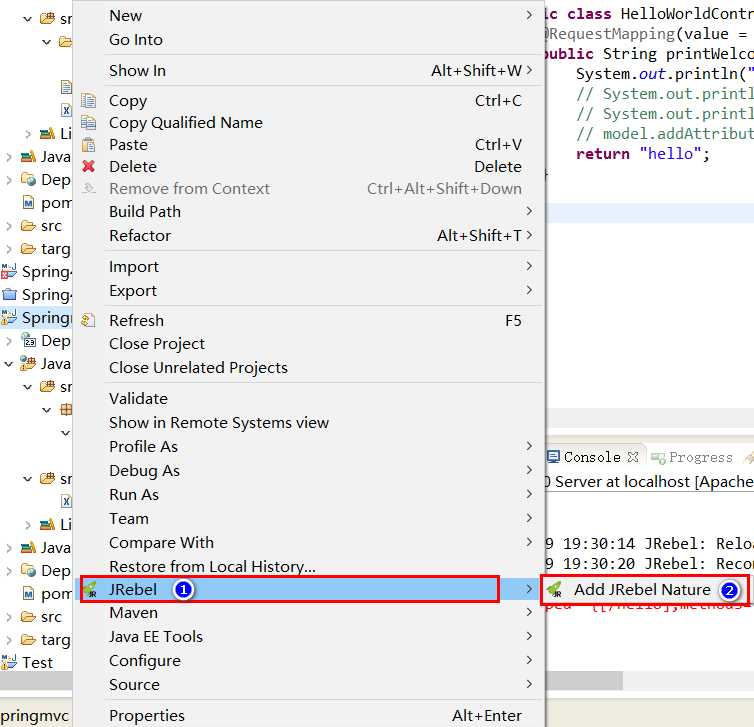
Task: Click the Copy Qualified Name icon
Action: click(x=88, y=123)
